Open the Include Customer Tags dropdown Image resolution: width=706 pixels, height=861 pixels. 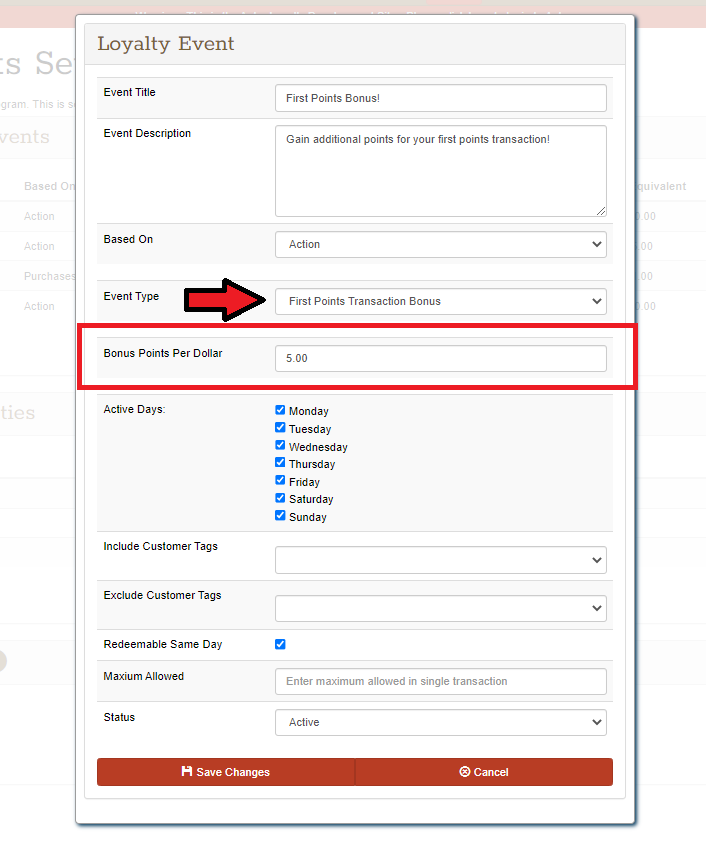pos(440,560)
